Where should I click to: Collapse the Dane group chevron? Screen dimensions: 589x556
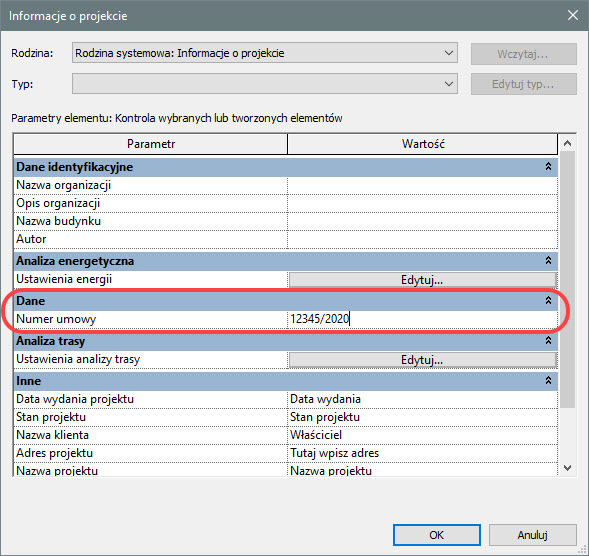point(548,300)
